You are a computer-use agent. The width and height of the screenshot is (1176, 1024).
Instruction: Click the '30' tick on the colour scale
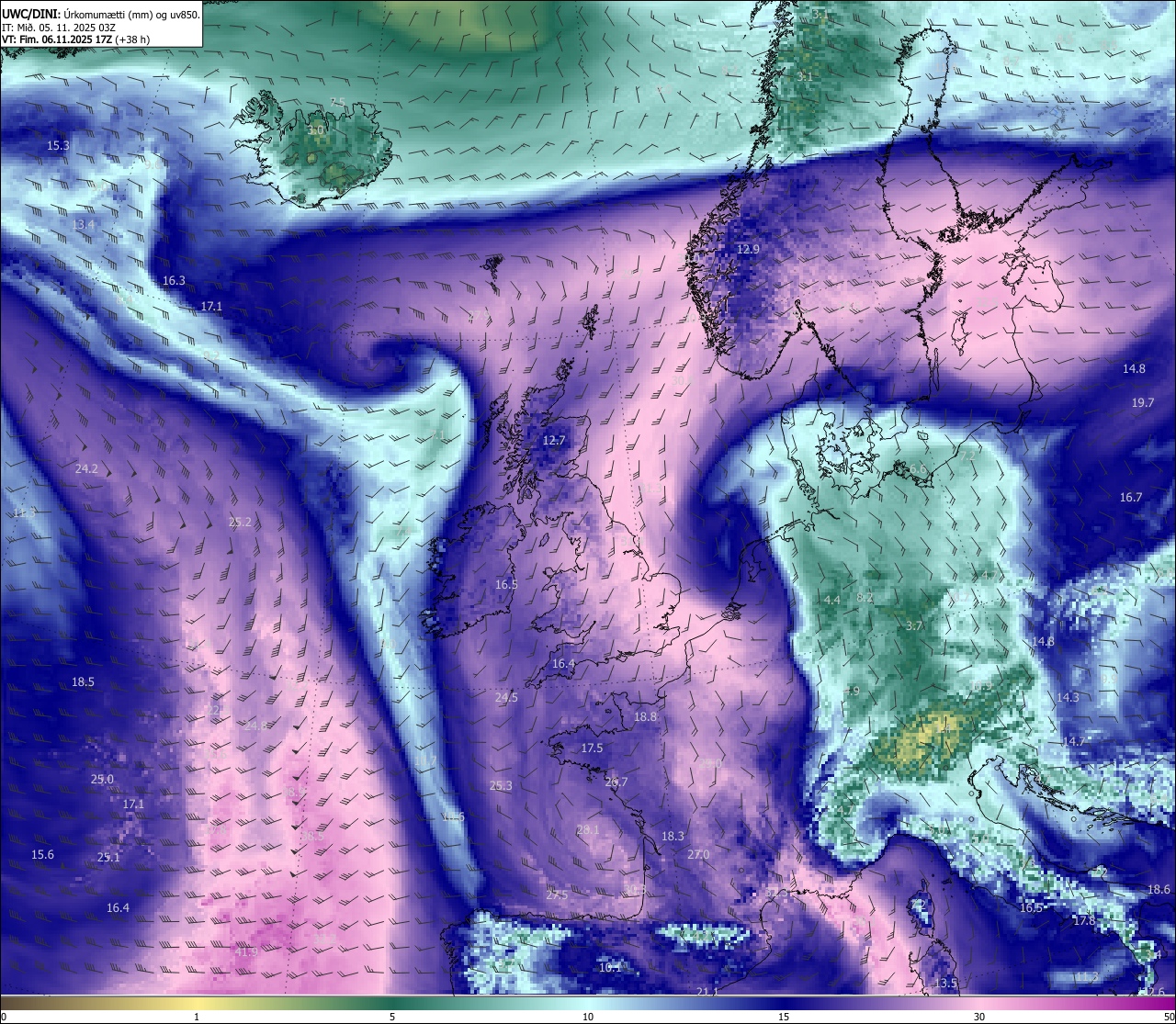pyautogui.click(x=979, y=1017)
